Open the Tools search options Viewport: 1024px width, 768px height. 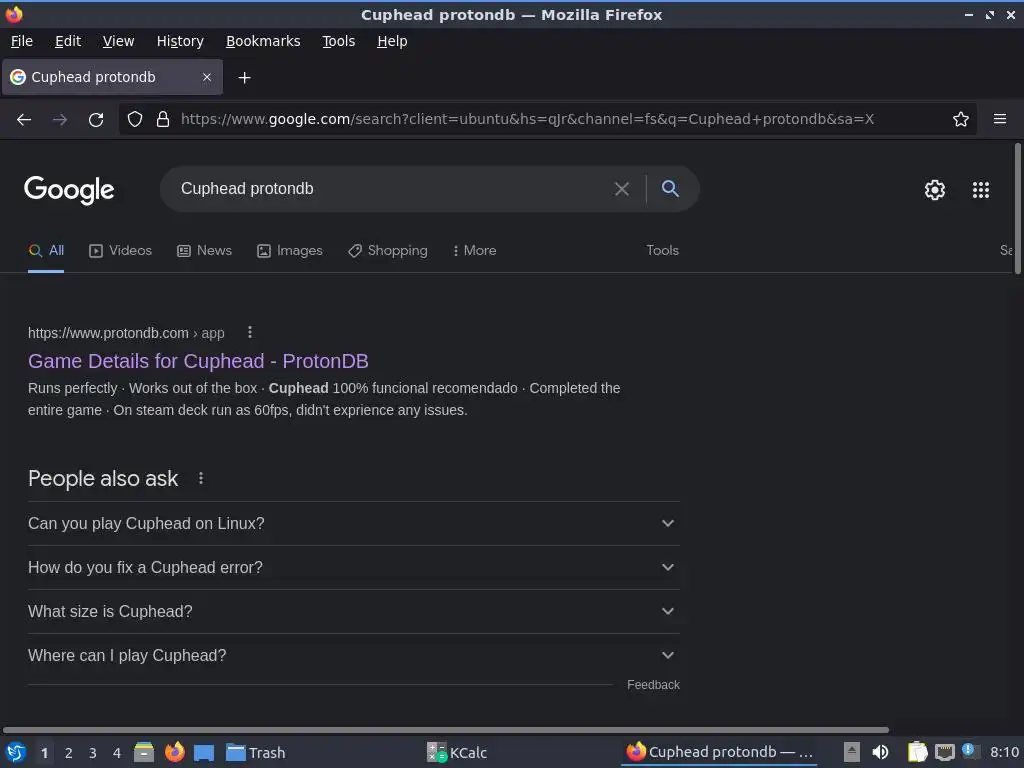(x=662, y=251)
